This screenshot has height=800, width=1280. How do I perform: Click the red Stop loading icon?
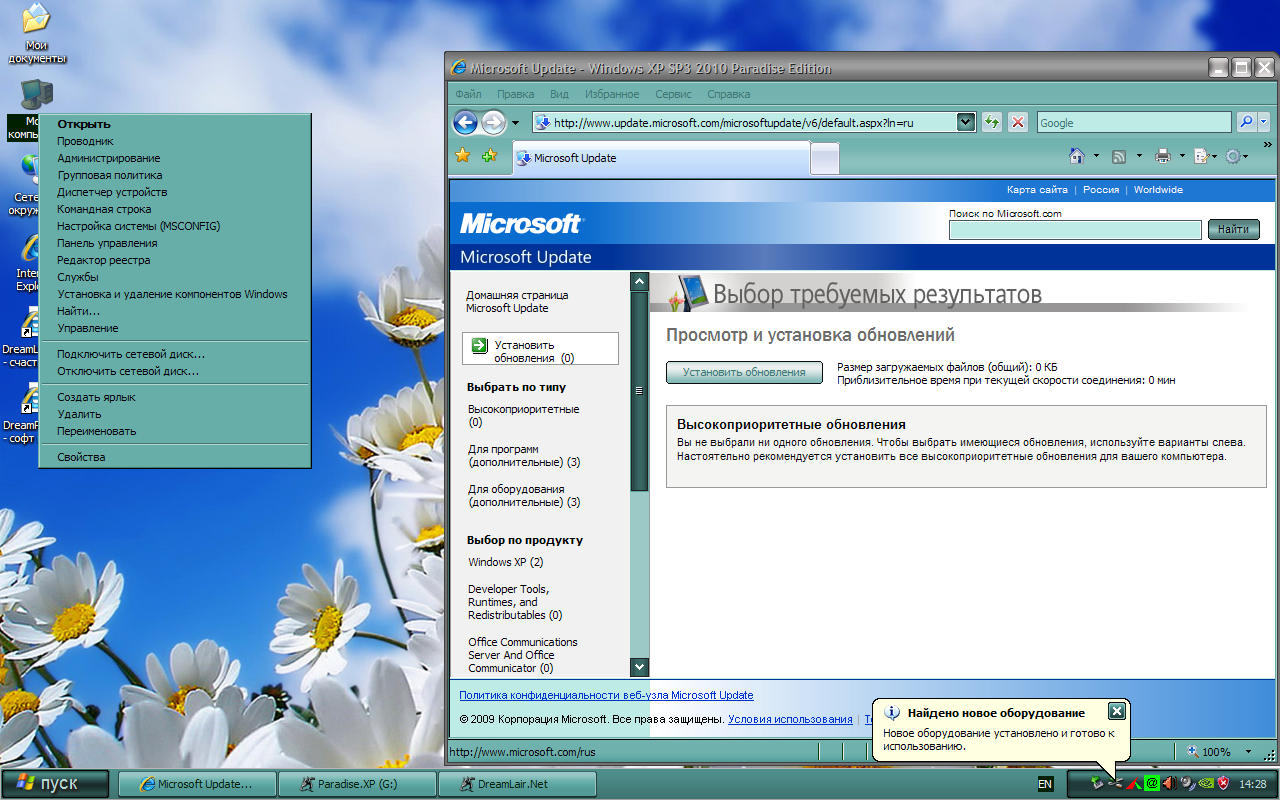pyautogui.click(x=1018, y=122)
